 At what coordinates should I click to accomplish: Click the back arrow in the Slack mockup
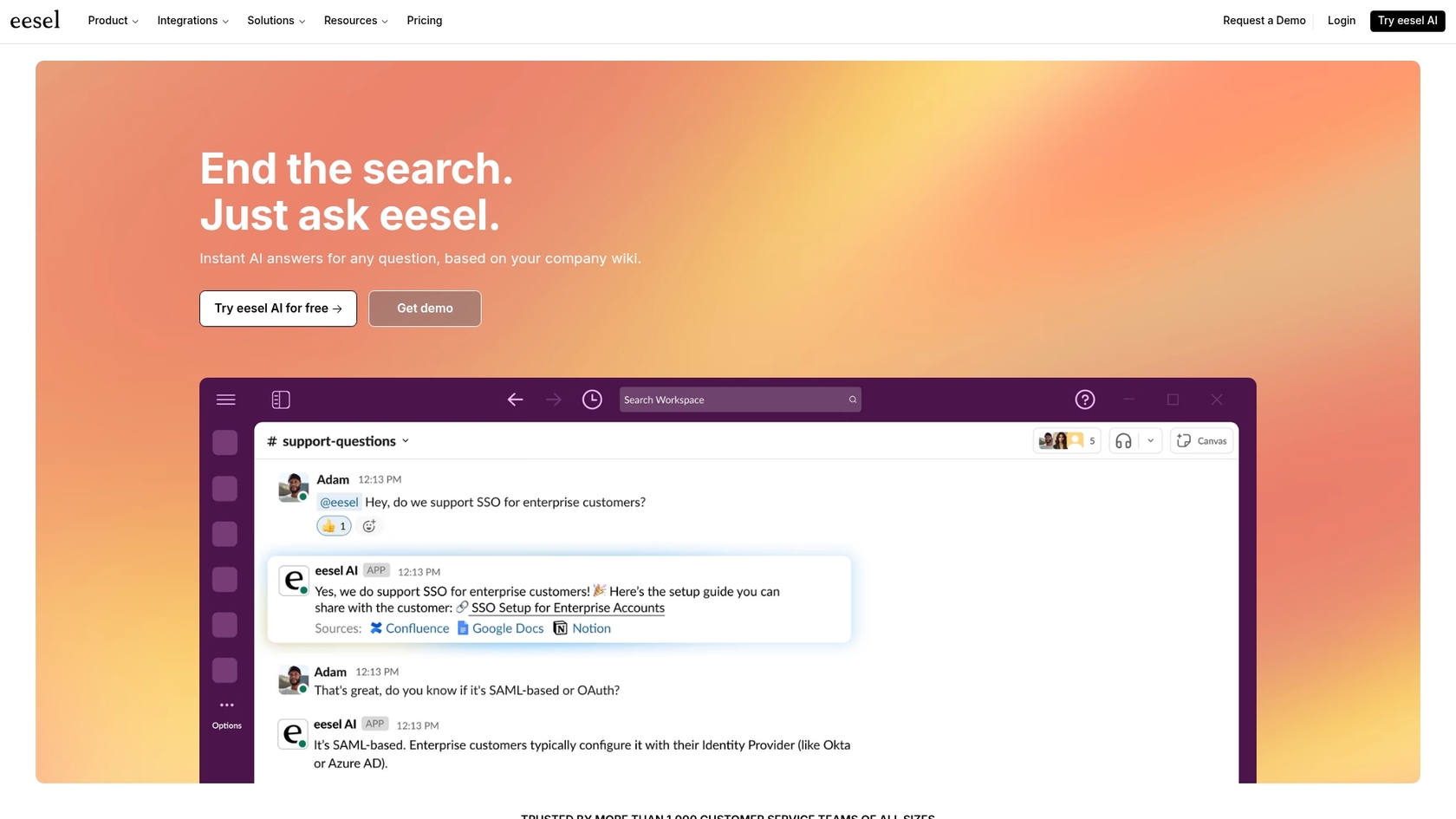515,400
